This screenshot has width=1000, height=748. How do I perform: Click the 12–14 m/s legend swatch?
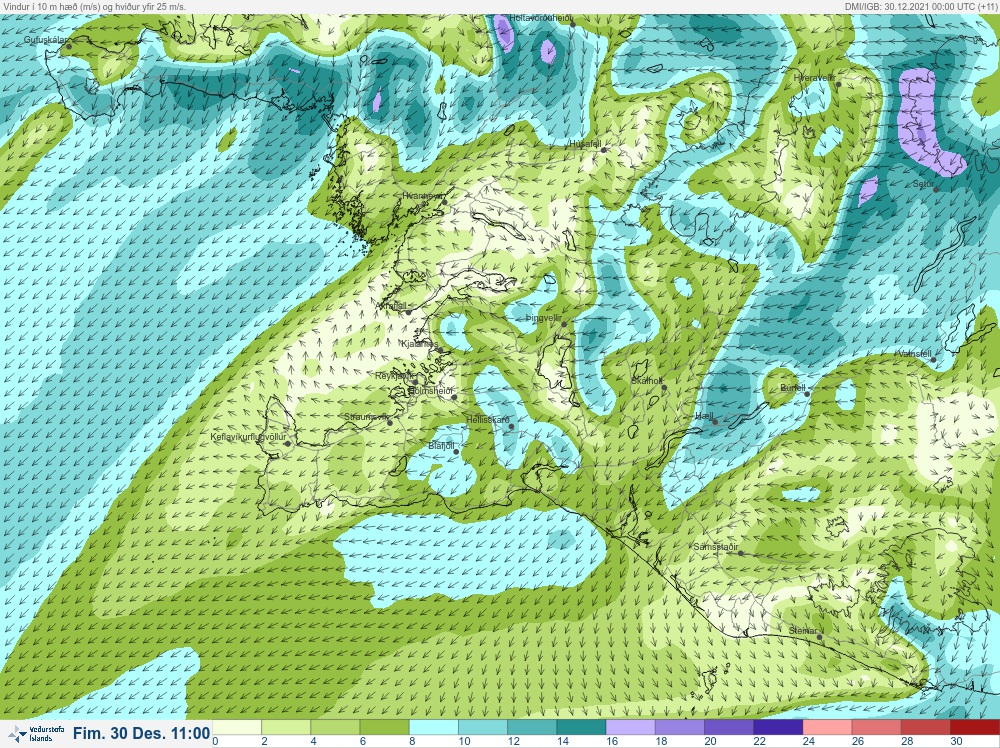coord(531,728)
